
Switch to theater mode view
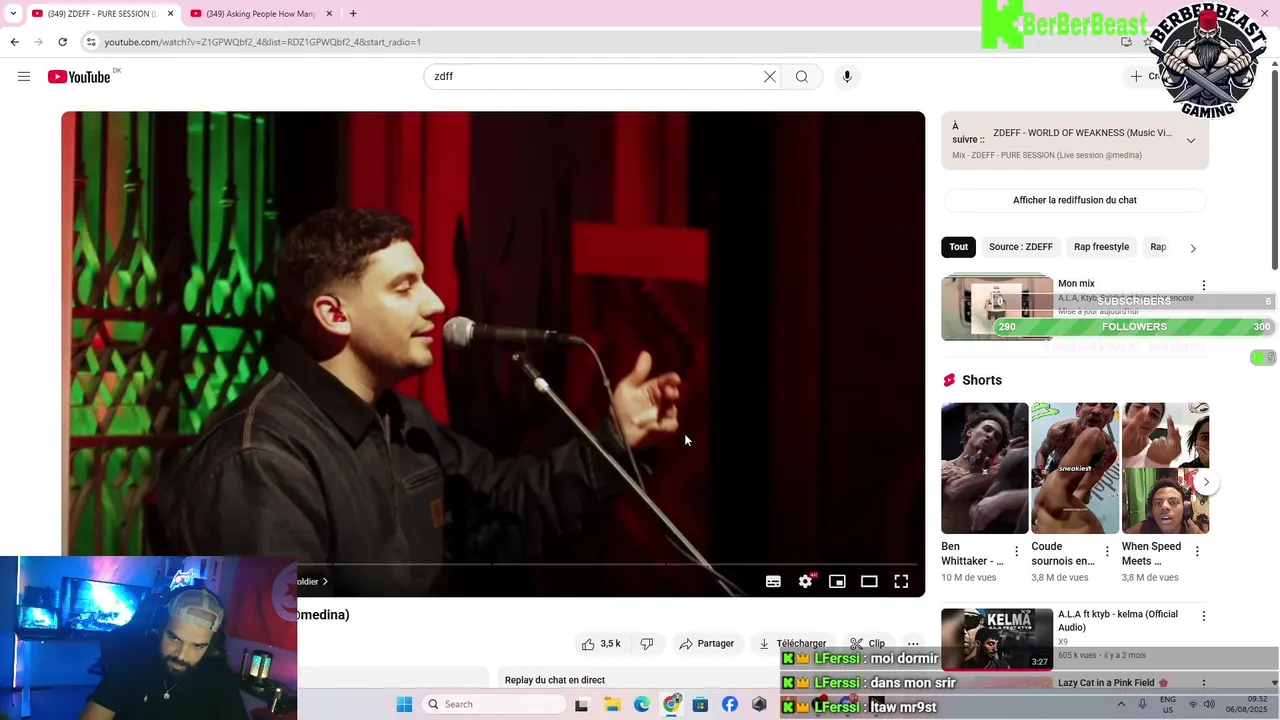[x=869, y=581]
